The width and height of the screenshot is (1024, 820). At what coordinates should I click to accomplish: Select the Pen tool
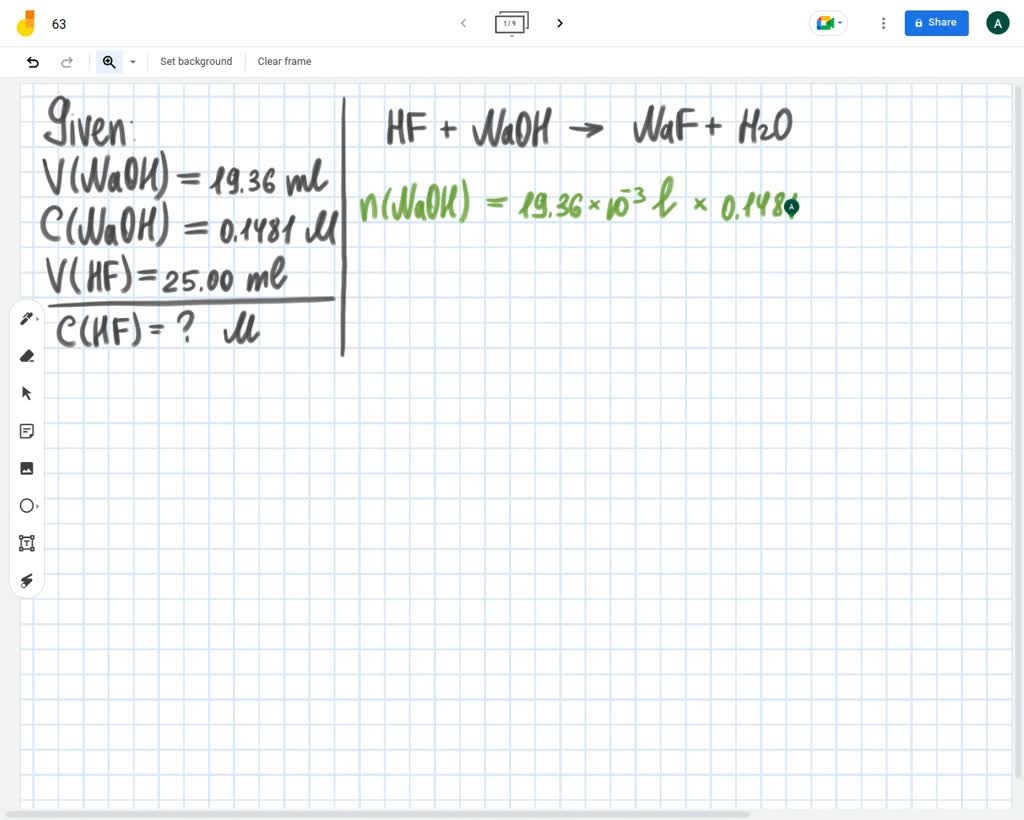27,318
